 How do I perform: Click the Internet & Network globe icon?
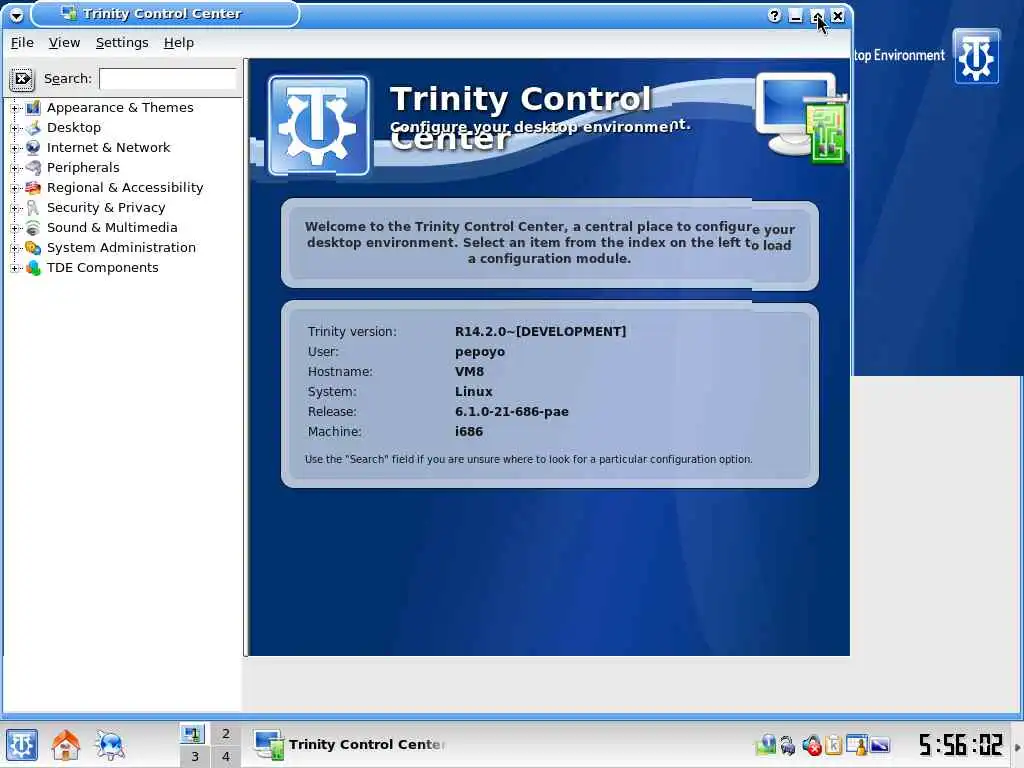click(33, 148)
